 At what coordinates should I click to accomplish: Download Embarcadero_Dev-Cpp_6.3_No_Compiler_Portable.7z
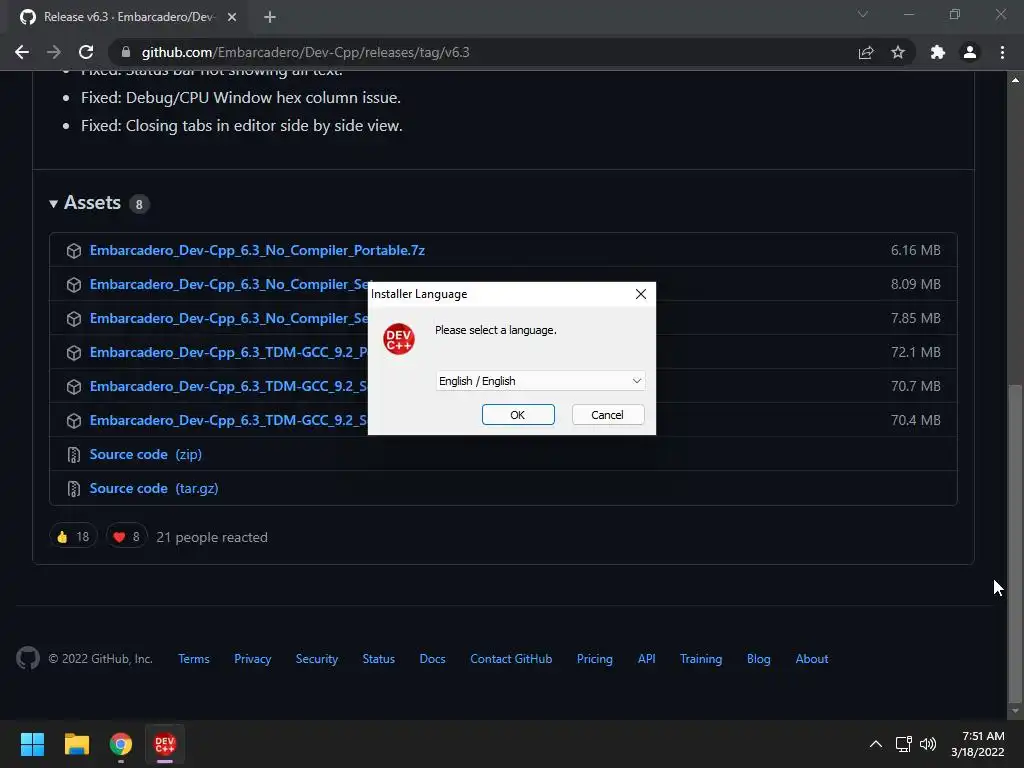click(257, 250)
